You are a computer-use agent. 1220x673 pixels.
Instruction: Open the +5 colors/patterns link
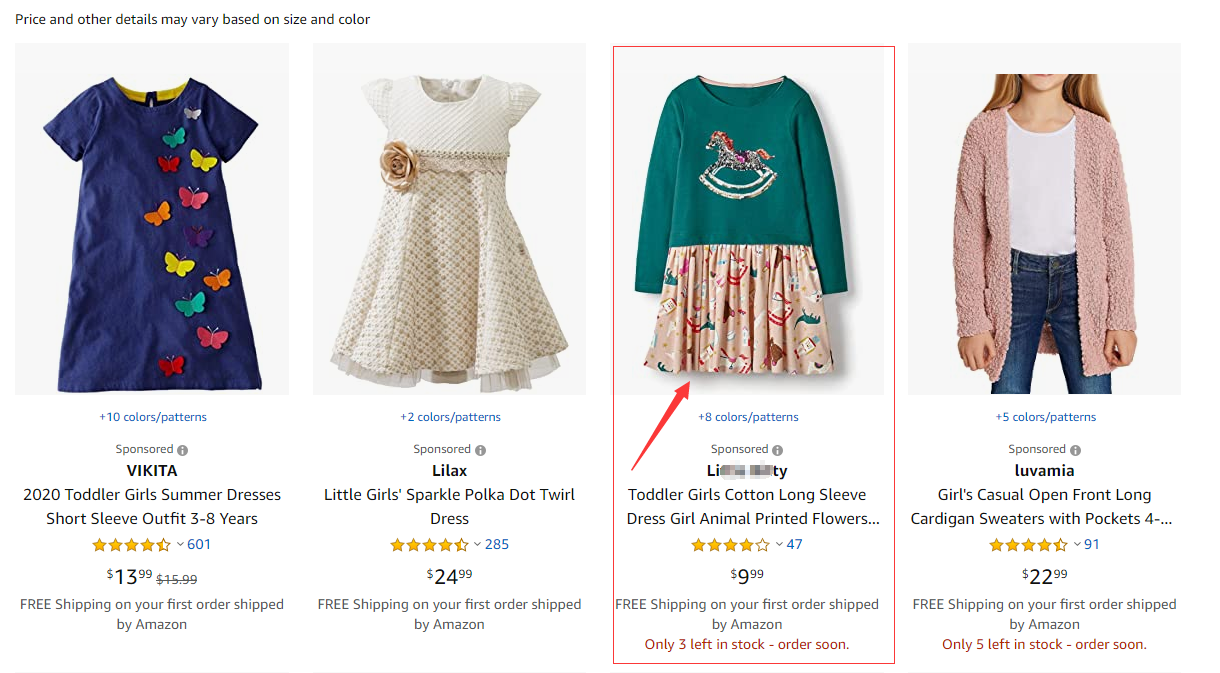point(1045,417)
